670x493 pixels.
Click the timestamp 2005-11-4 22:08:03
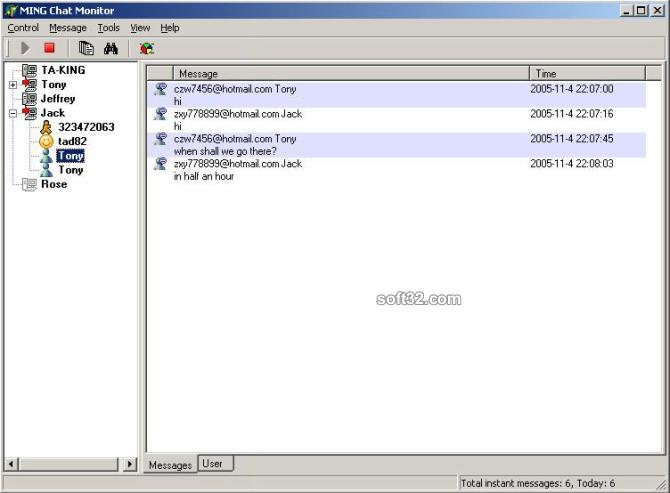point(572,163)
